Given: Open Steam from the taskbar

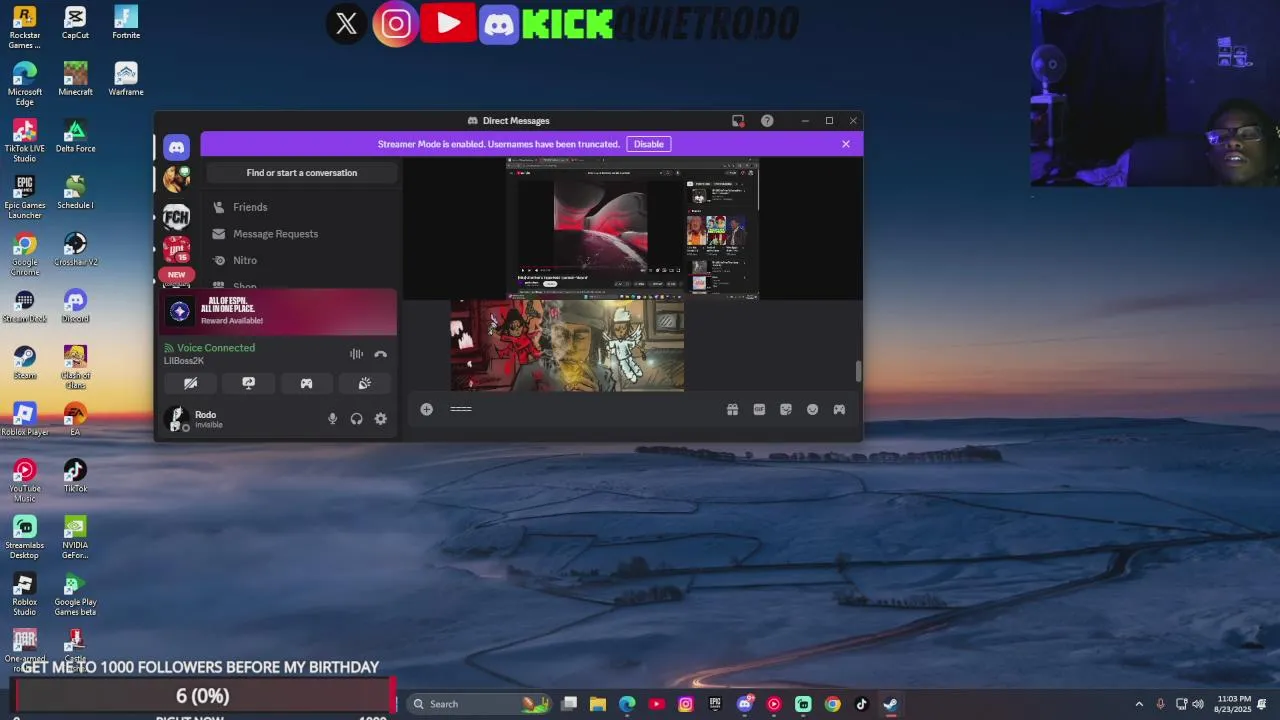Looking at the screenshot, I should pos(890,704).
